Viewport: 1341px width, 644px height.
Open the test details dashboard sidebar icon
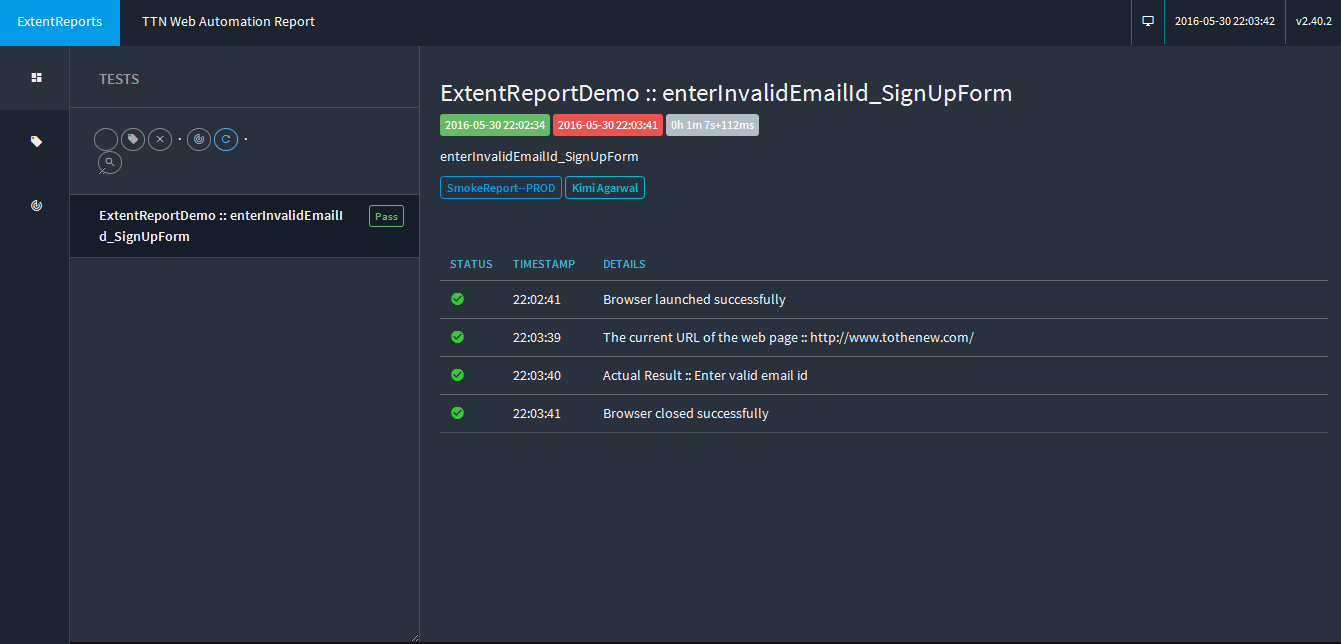[36, 77]
